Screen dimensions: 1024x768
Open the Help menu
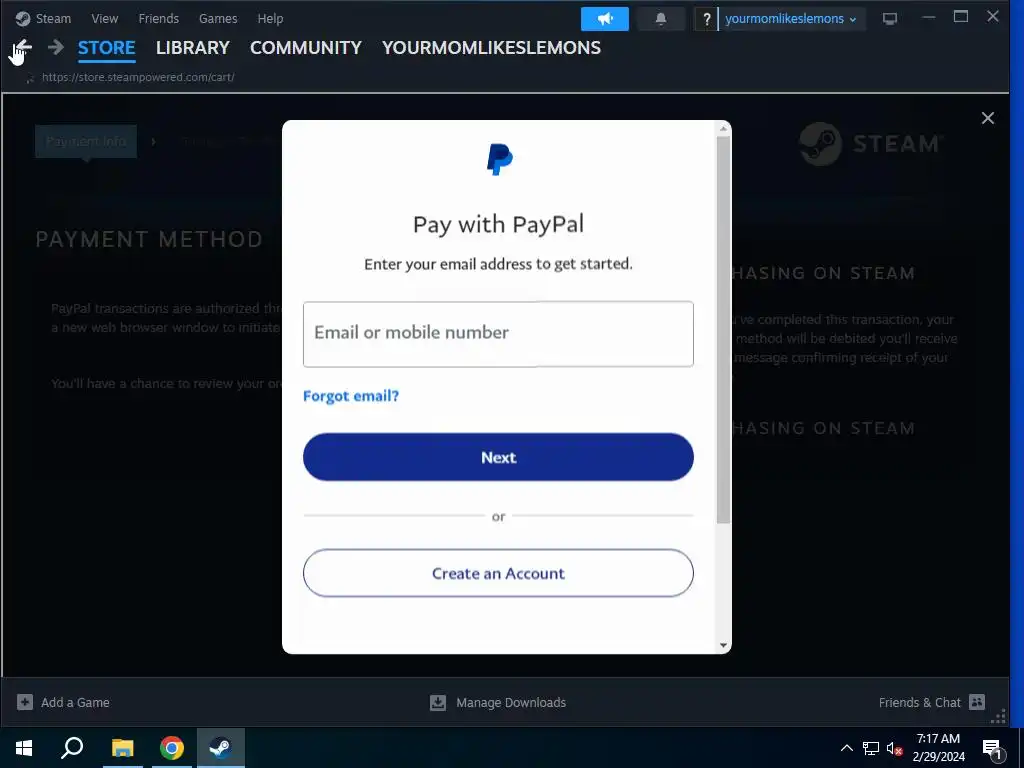(x=270, y=19)
